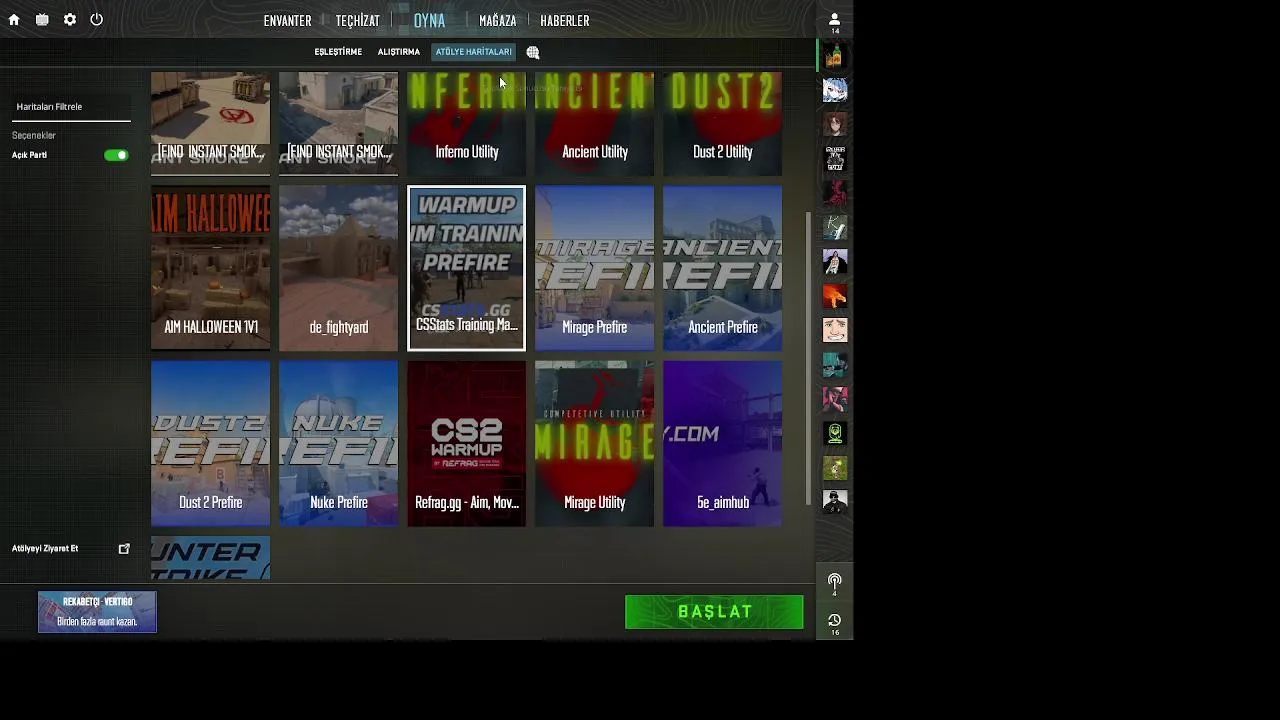Go to the home screen icon
The width and height of the screenshot is (1280, 720).
14,20
